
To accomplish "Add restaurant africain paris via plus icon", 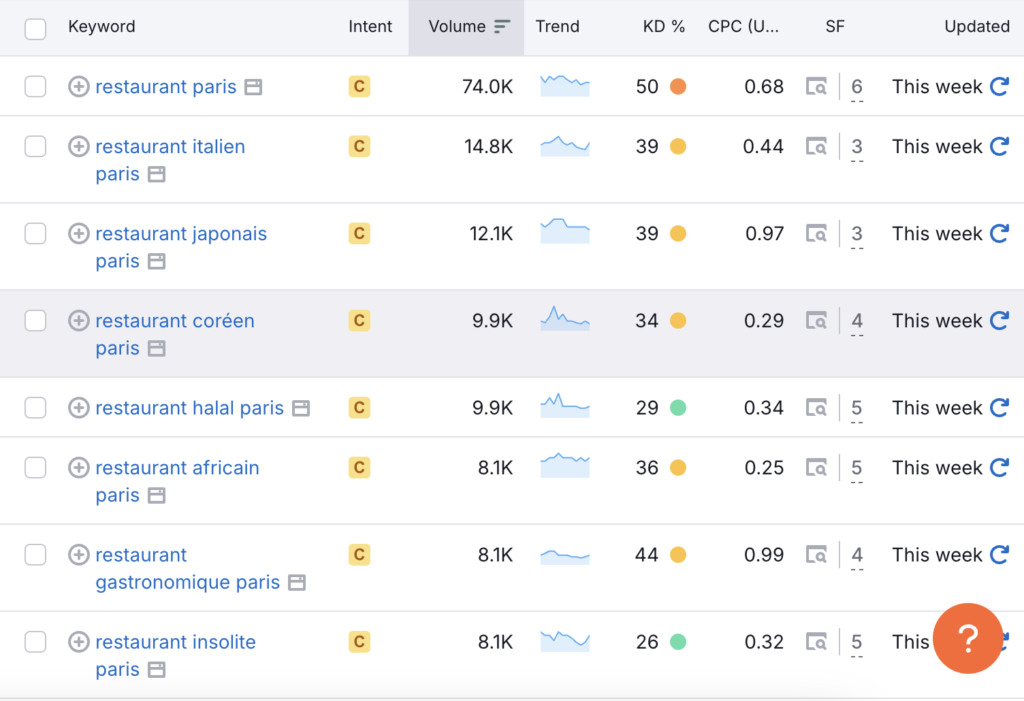I will coord(78,468).
